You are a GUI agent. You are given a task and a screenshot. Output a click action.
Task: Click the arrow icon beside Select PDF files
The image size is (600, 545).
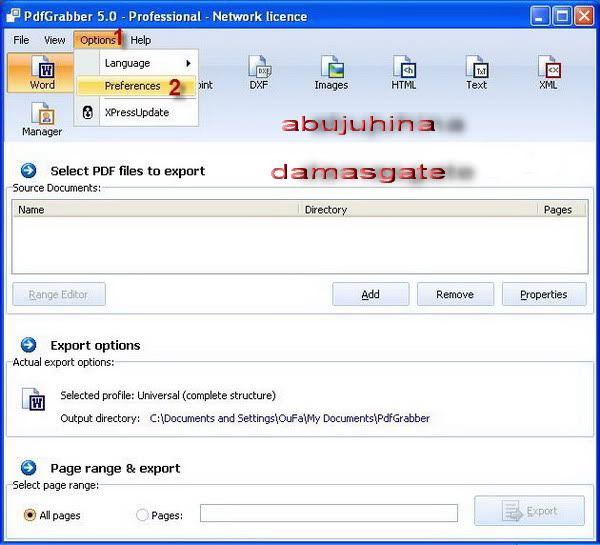[29, 171]
